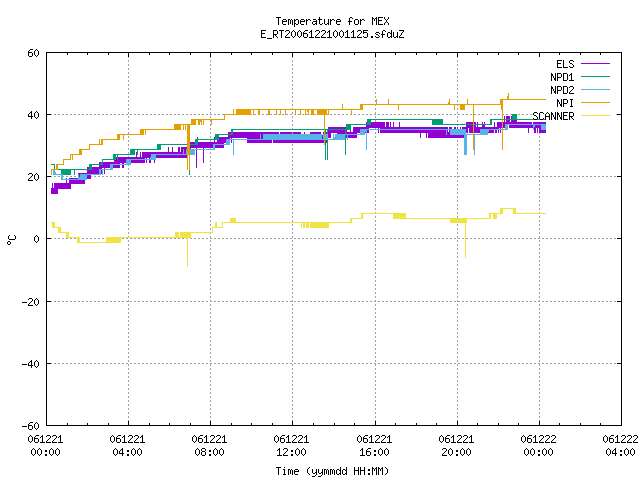
Task: Click the file name 'E_RT20061221001125.sfduZ'
Action: point(332,34)
